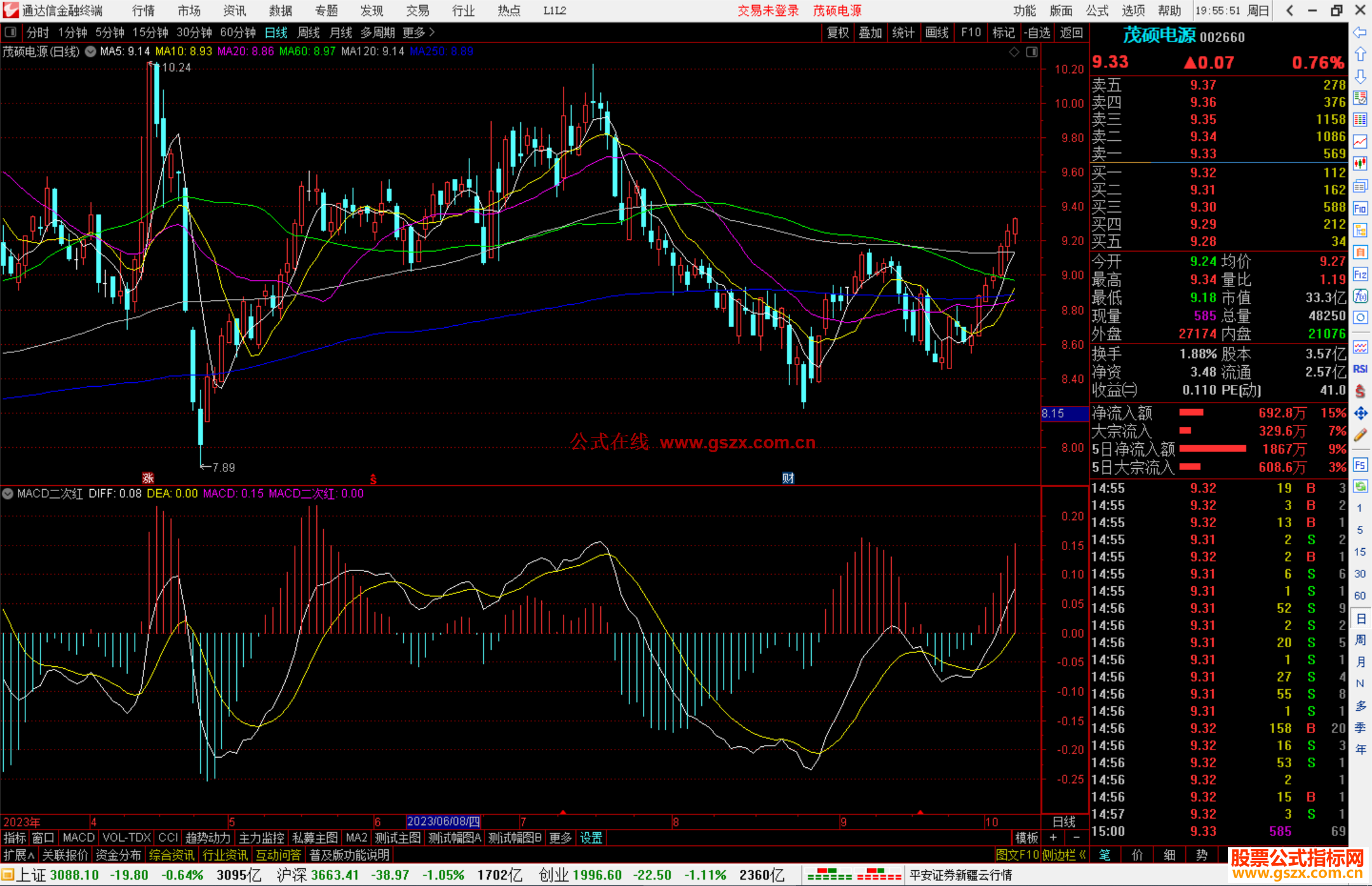Toggle the panel layout icon beside 分时
1372x886 pixels.
11,32
